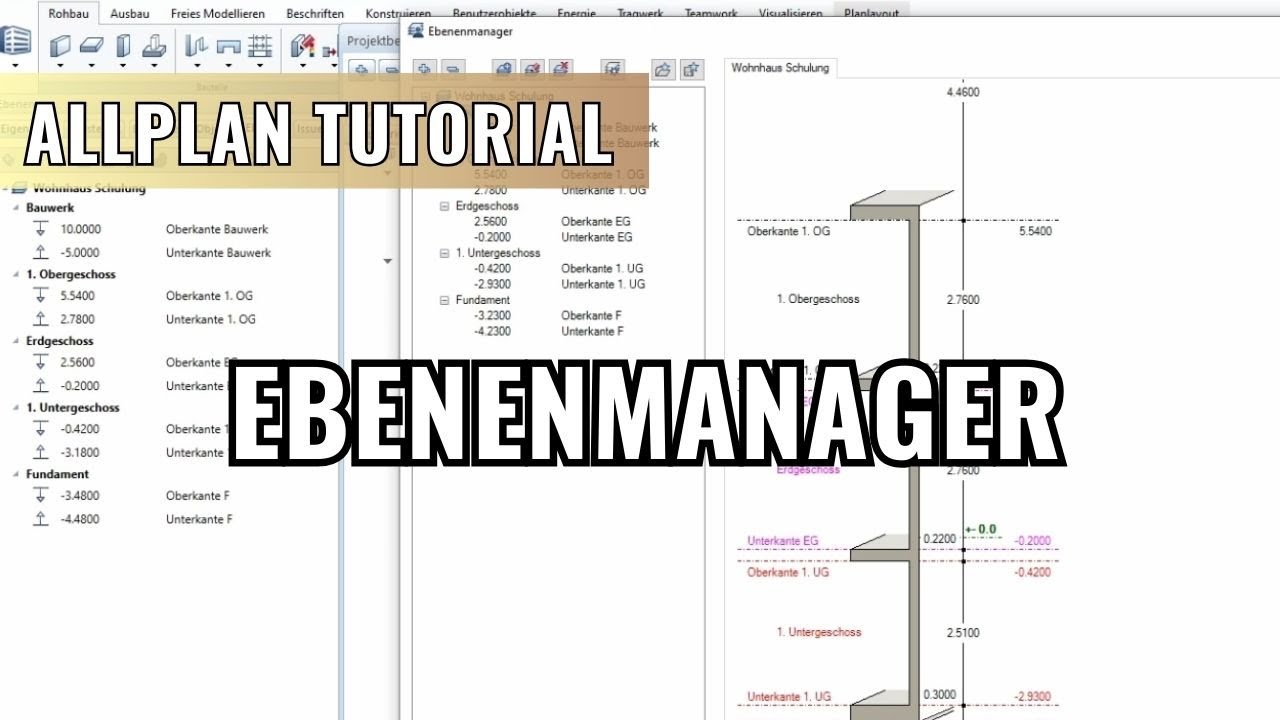
Task: Click the Window opening tool icon
Action: pos(197,45)
